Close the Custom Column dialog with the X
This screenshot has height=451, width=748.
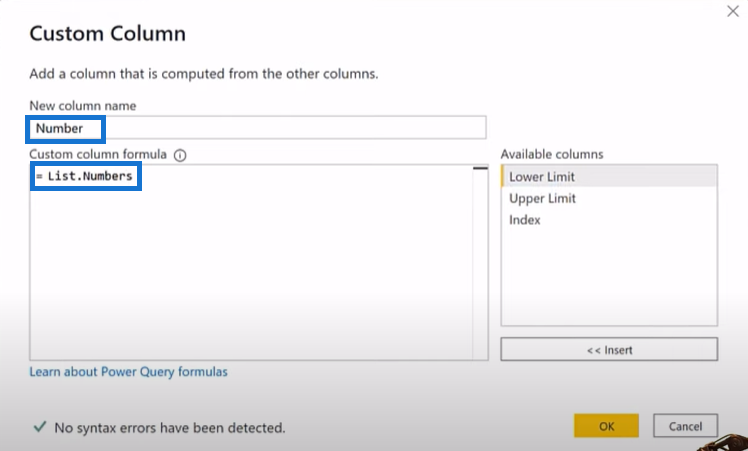tap(733, 11)
